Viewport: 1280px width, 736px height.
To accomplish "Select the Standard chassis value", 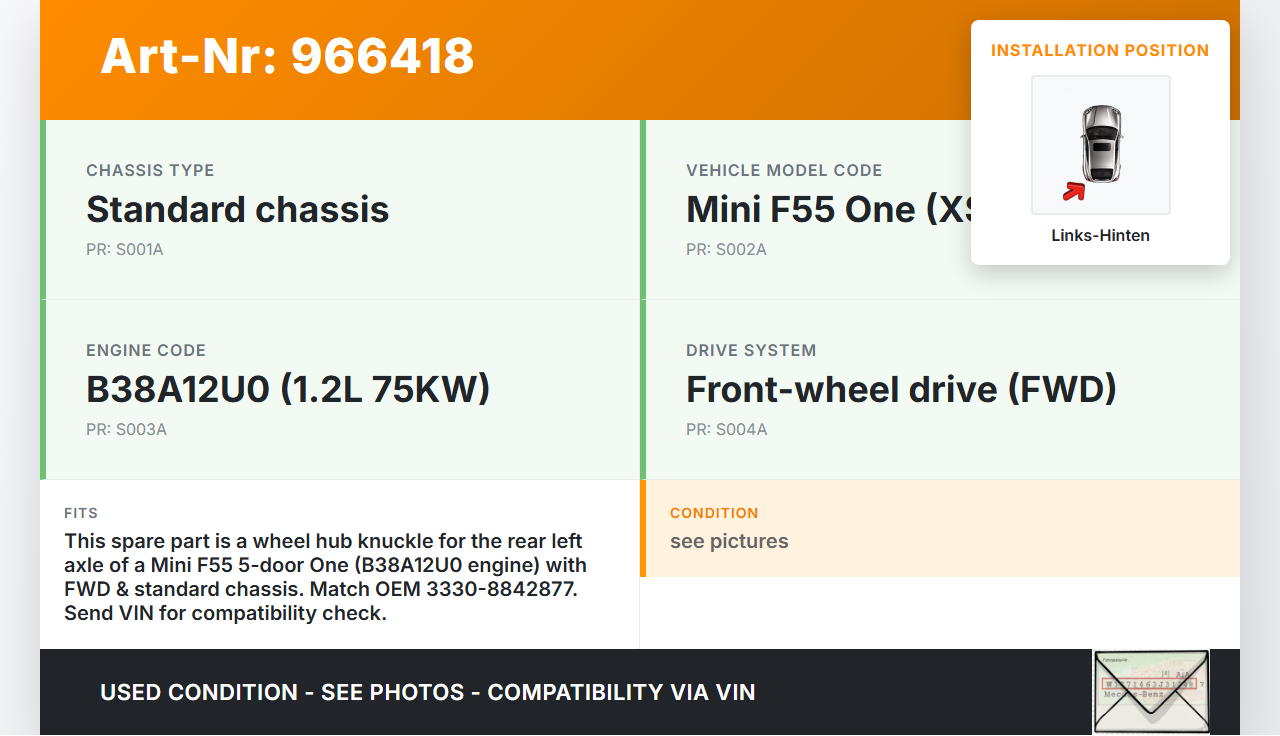I will (x=238, y=209).
